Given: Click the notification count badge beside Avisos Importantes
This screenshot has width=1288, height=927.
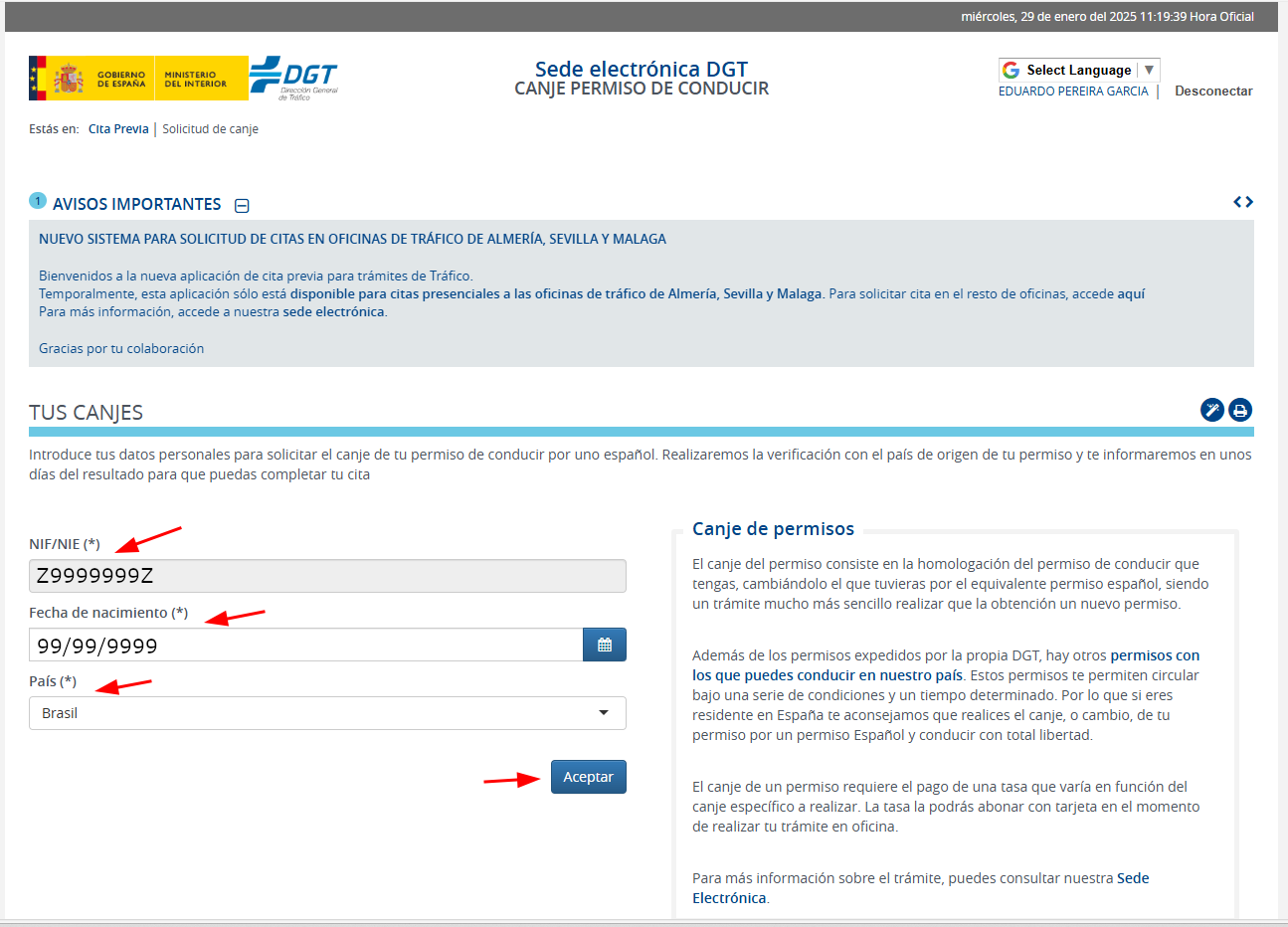Looking at the screenshot, I should click(x=38, y=201).
